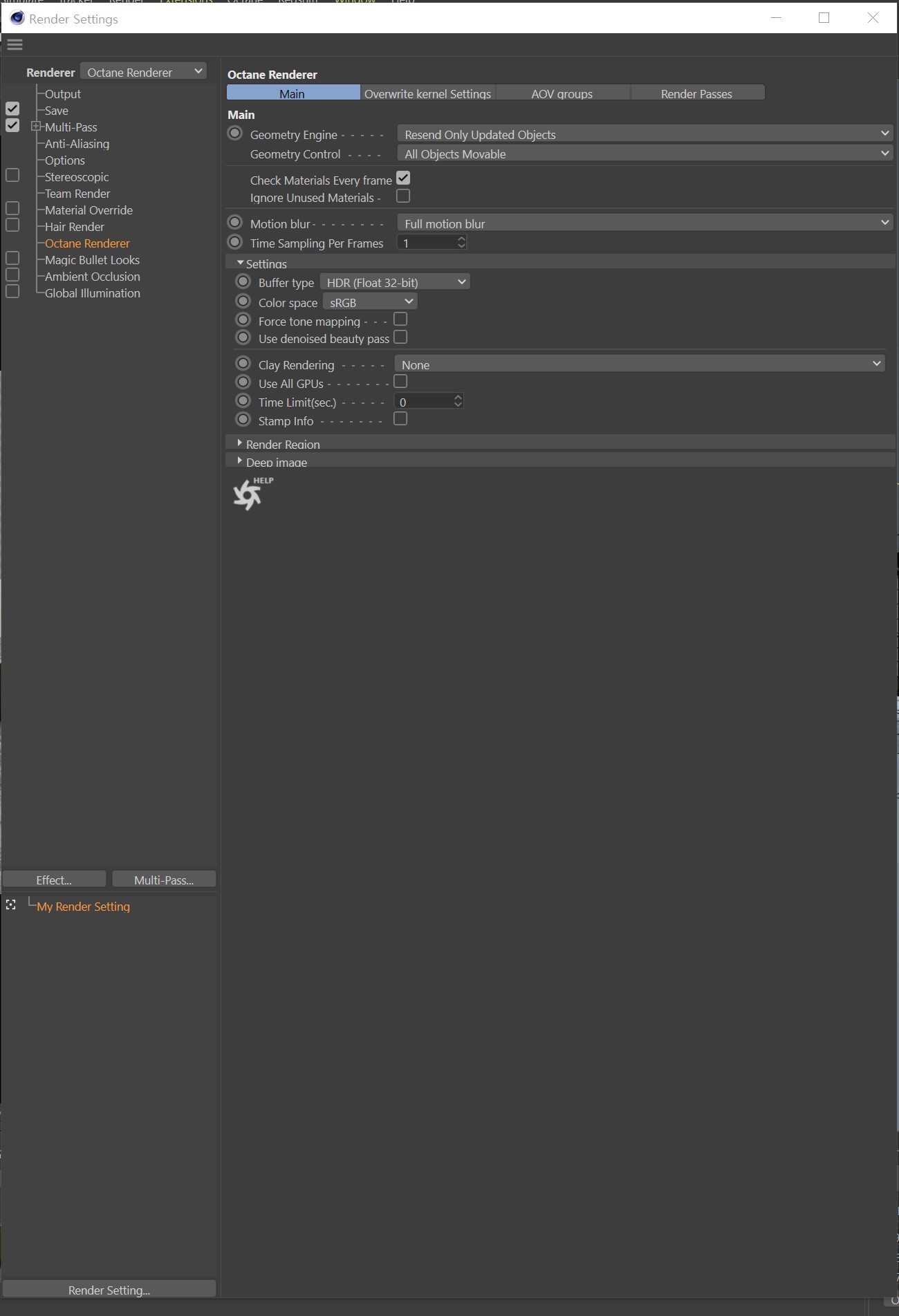Enable the Hair Render checkbox
Image resolution: width=899 pixels, height=1316 pixels.
(x=12, y=225)
